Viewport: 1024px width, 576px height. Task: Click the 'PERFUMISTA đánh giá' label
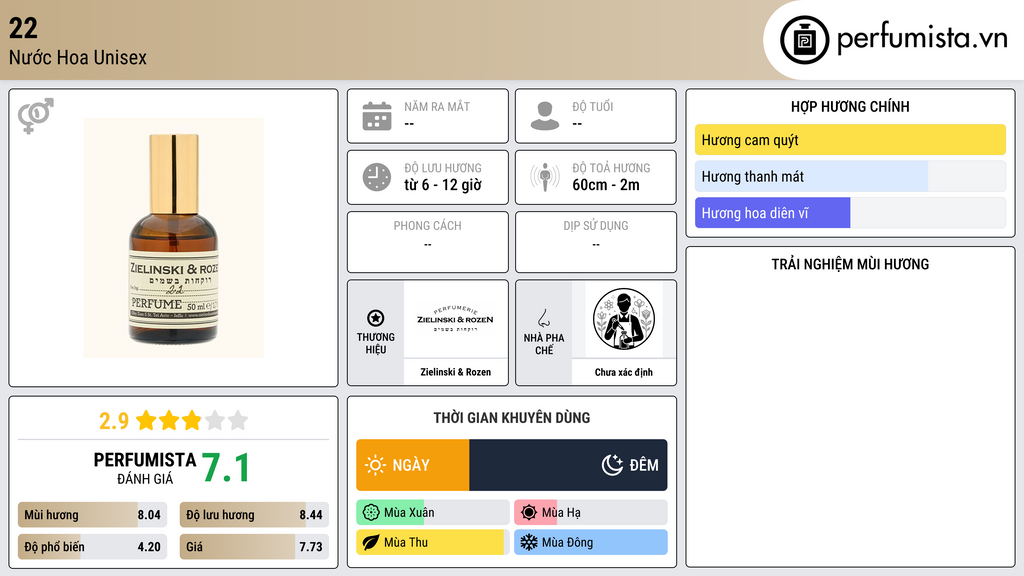(145, 468)
